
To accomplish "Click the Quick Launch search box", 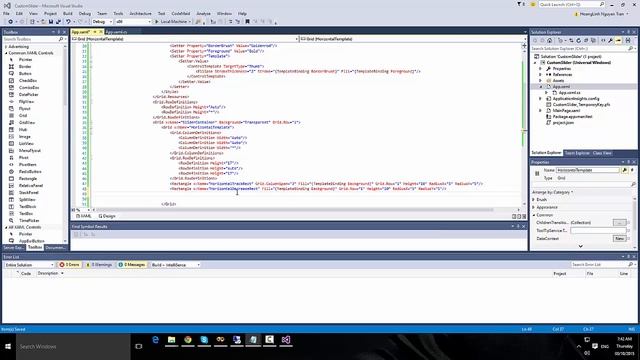I will click(x=571, y=4).
